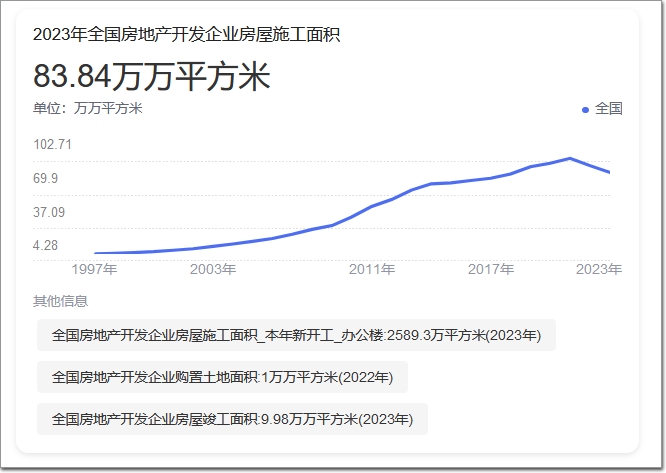Viewport: 666px width, 473px height.
Task: Open the 本年新开工 办公楼 2589.3万平方米 info chip
Action: [296, 335]
